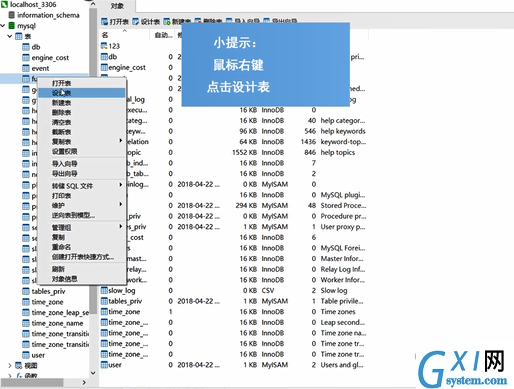Choose 打印表 from the context menu
The height and width of the screenshot is (389, 514).
(x=82, y=196)
